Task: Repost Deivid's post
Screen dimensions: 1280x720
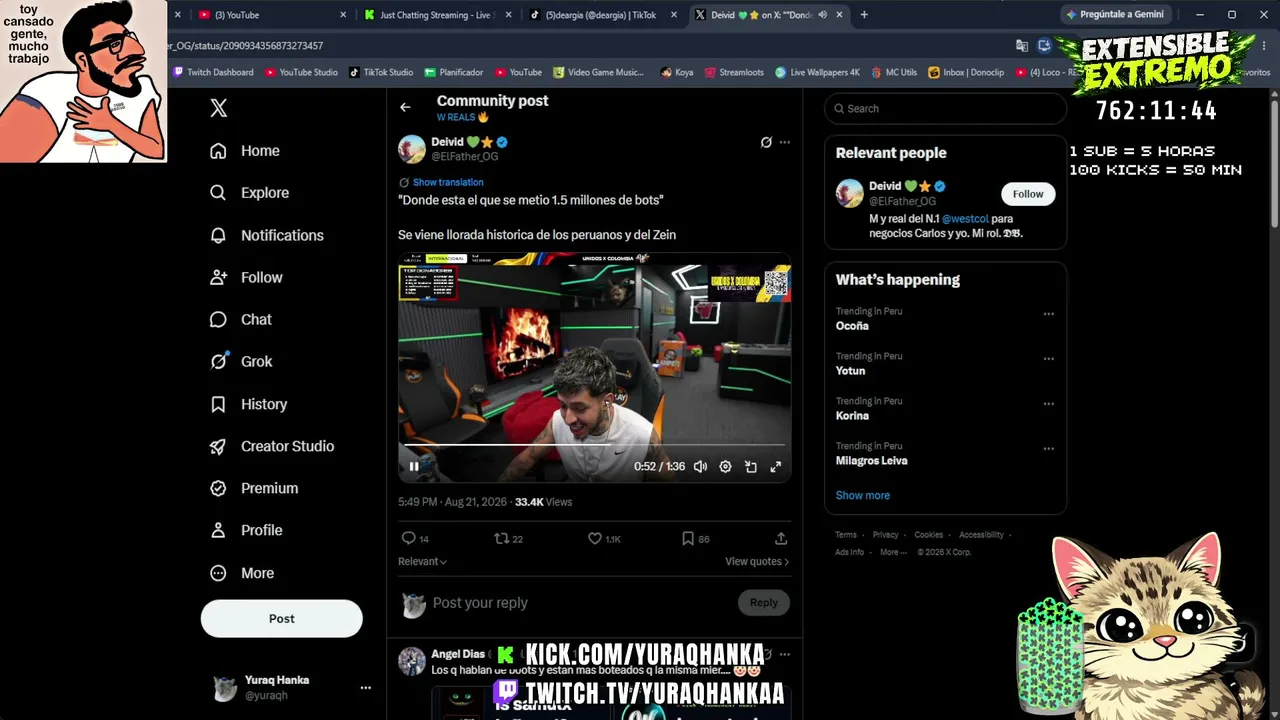Action: point(501,538)
